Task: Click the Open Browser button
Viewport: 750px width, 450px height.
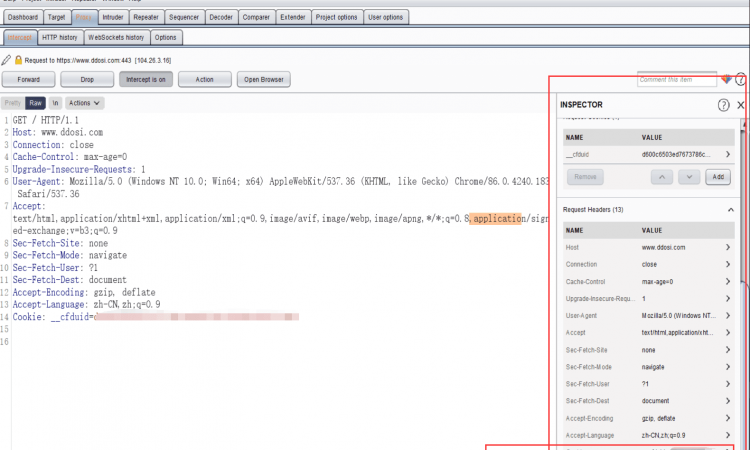Action: click(264, 79)
